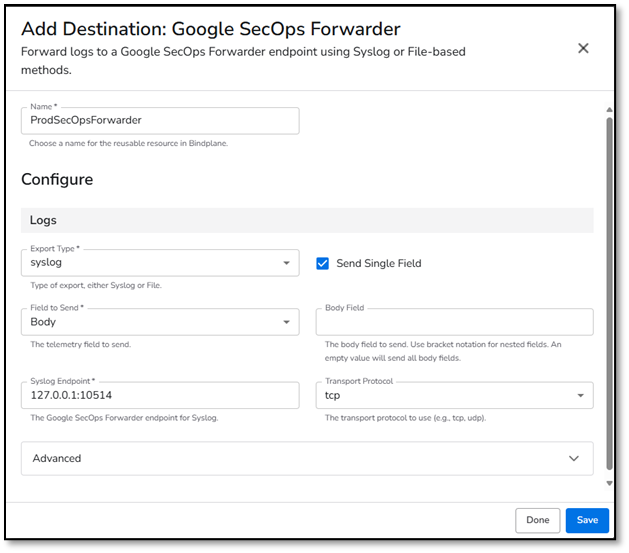Screen dimensions: 629x553
Task: Click the Configure heading
Action: point(57,179)
